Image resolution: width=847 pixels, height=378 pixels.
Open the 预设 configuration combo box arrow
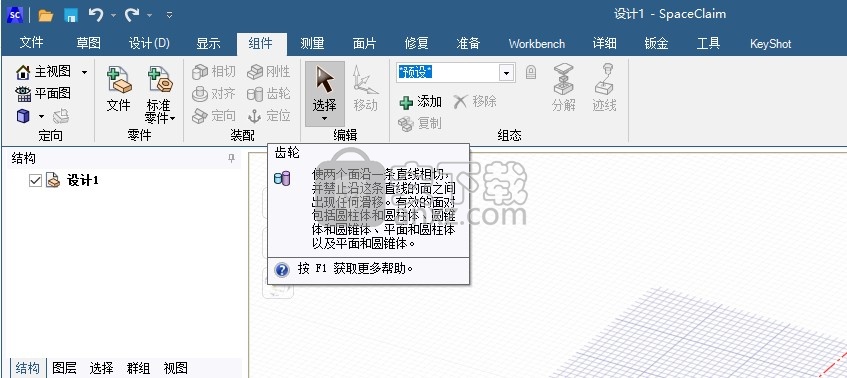[507, 72]
